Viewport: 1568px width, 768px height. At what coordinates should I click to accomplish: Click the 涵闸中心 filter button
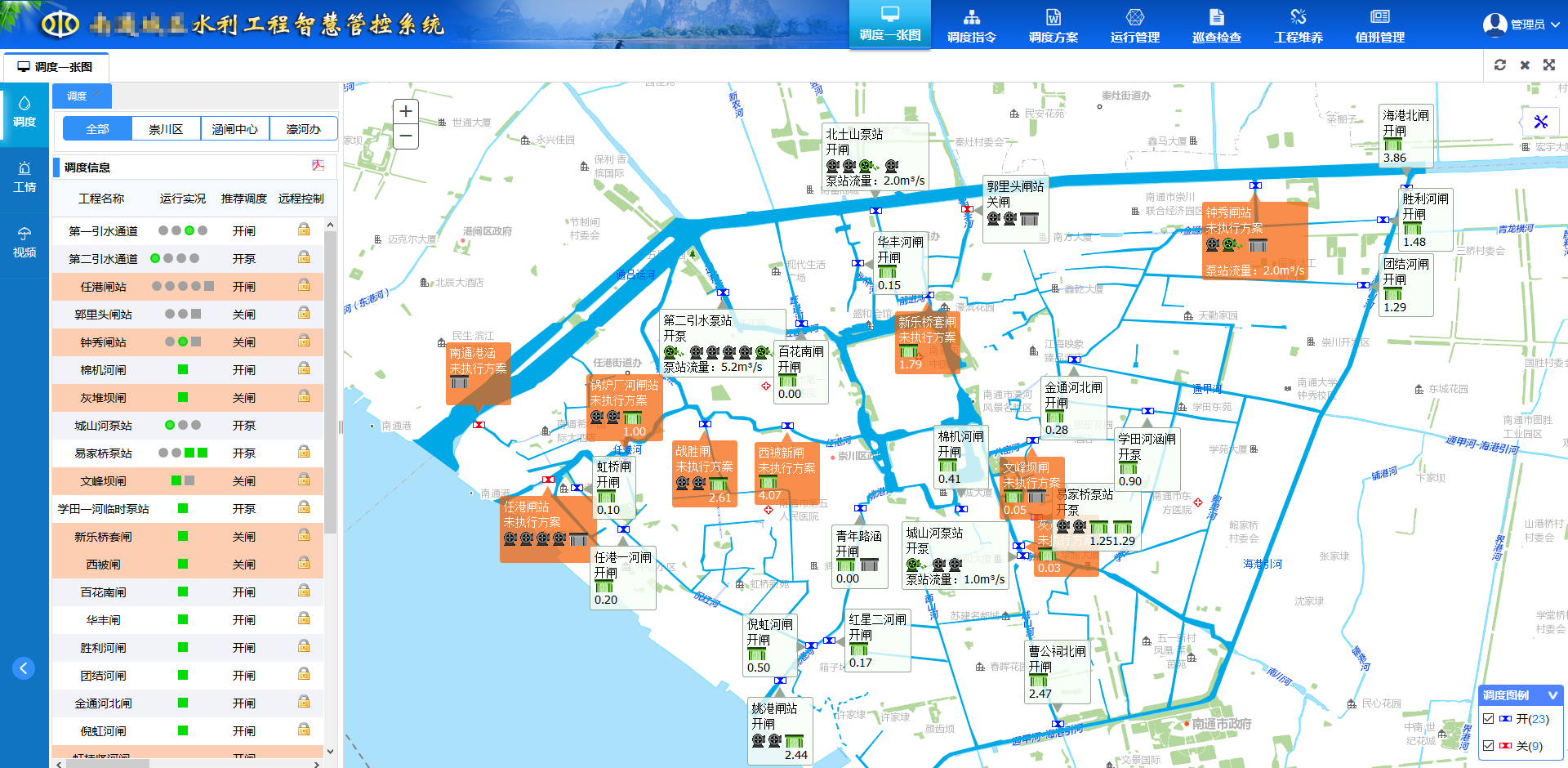[x=234, y=129]
